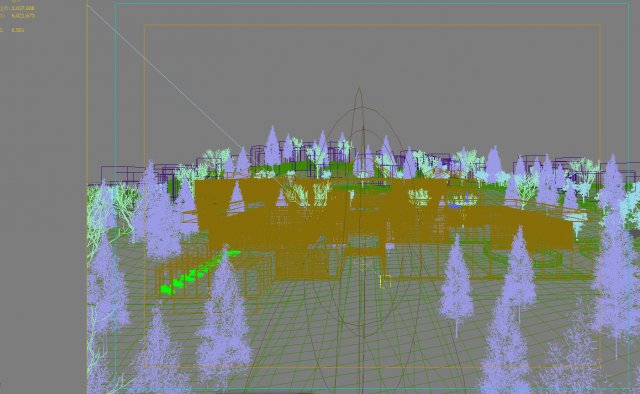Select the small yellow bracket helper object
This screenshot has width=640, height=394.
pos(385,281)
